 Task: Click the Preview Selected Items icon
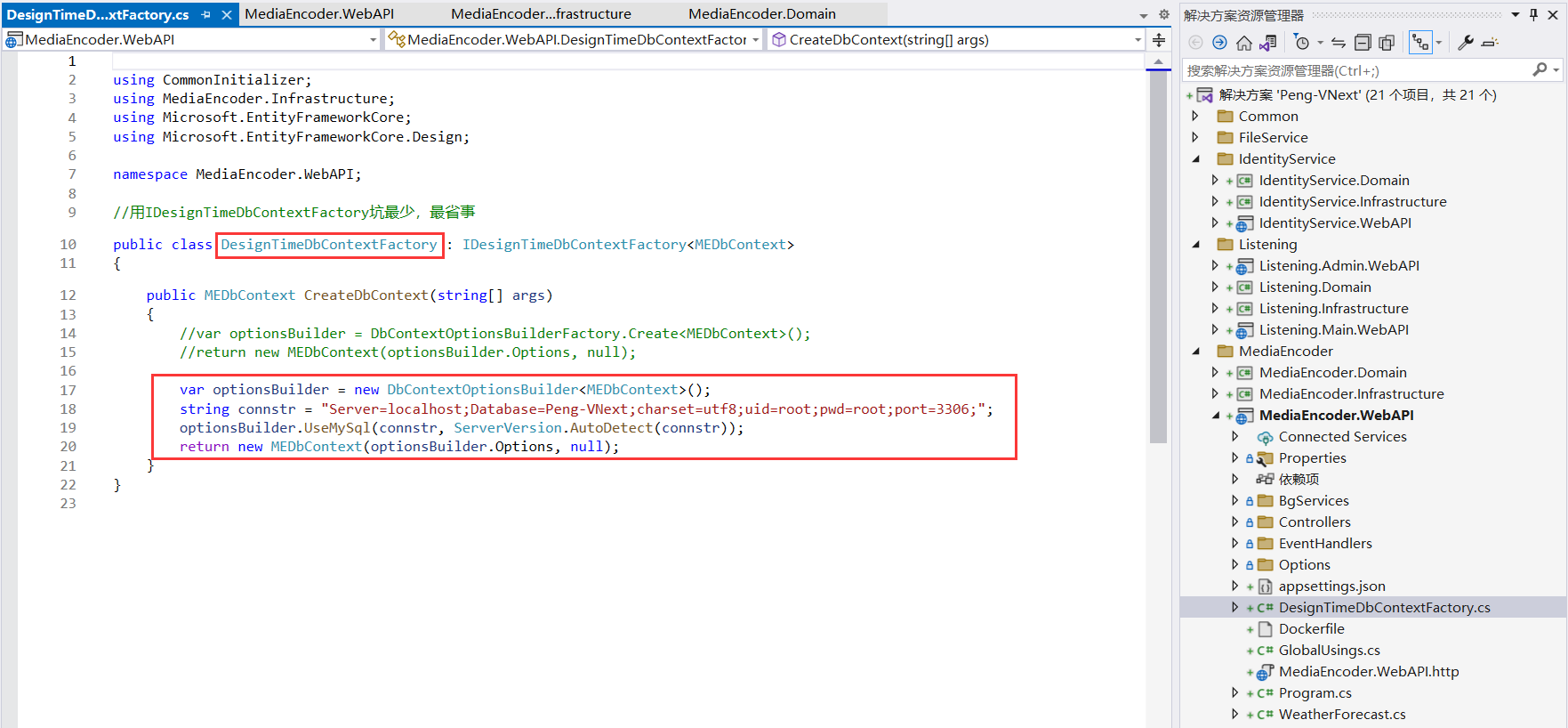coord(1491,42)
